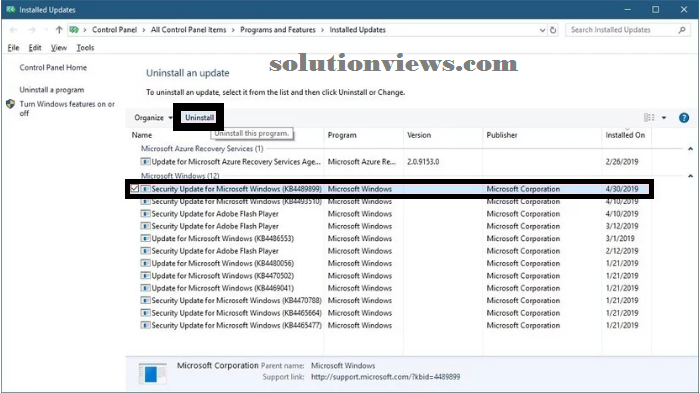Open the Edit menu
Screen dimensions: 700x393
point(35,48)
